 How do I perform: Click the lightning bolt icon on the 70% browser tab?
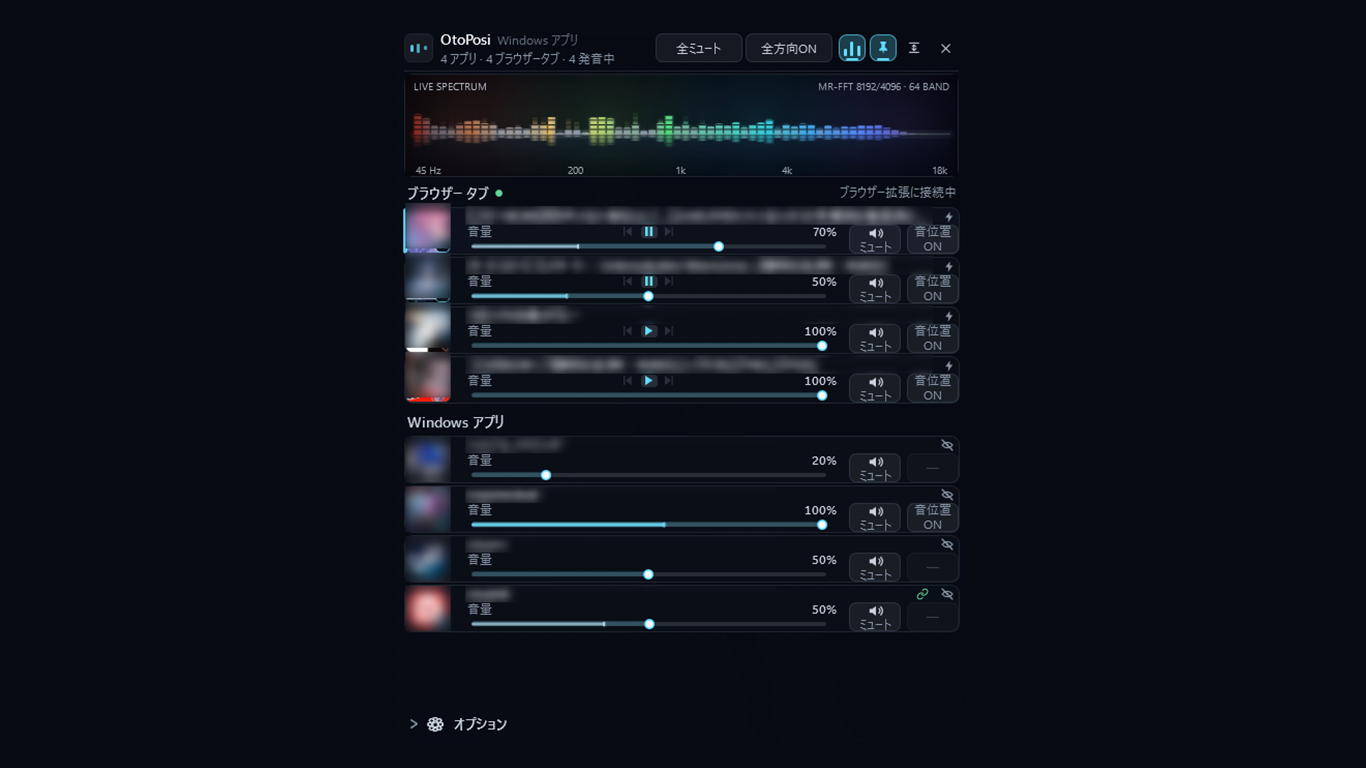(949, 217)
